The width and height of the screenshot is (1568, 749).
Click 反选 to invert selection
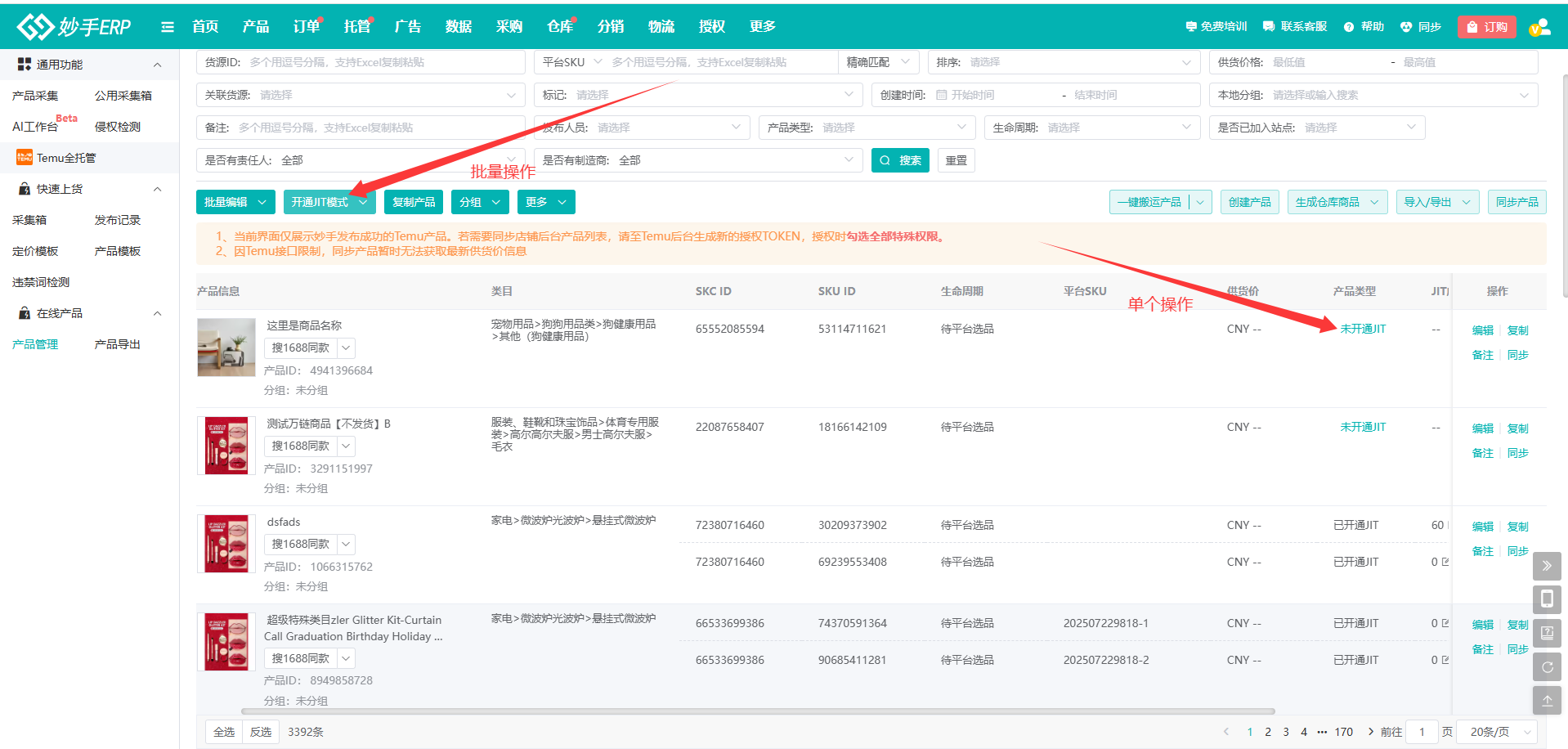tap(261, 732)
